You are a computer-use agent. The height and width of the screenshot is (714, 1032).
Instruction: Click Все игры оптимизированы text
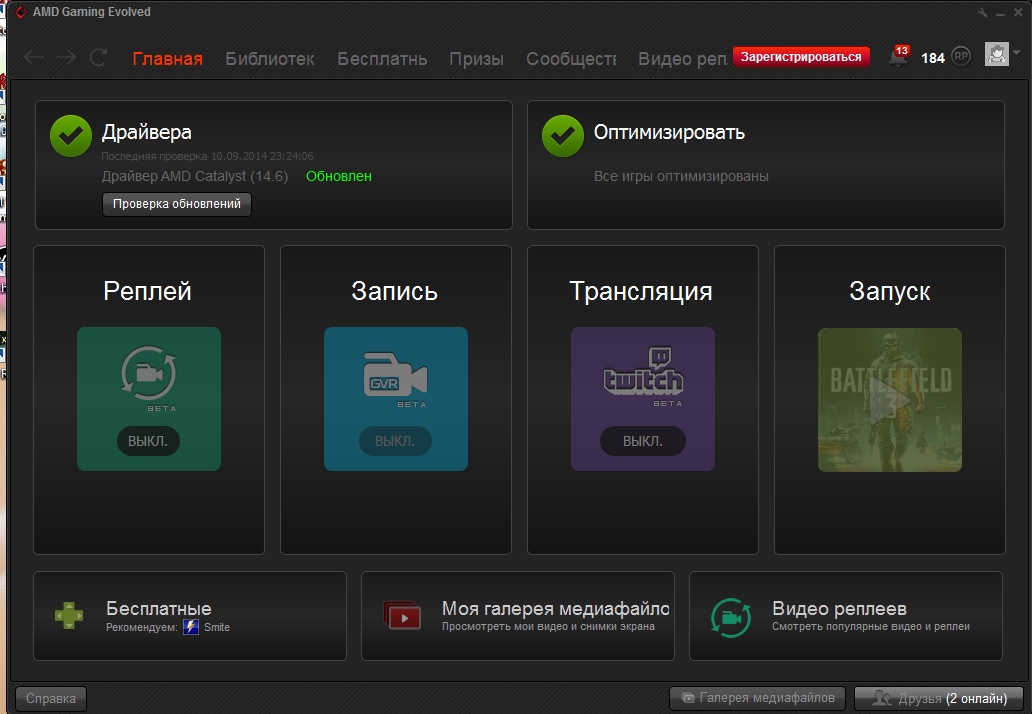click(x=681, y=176)
